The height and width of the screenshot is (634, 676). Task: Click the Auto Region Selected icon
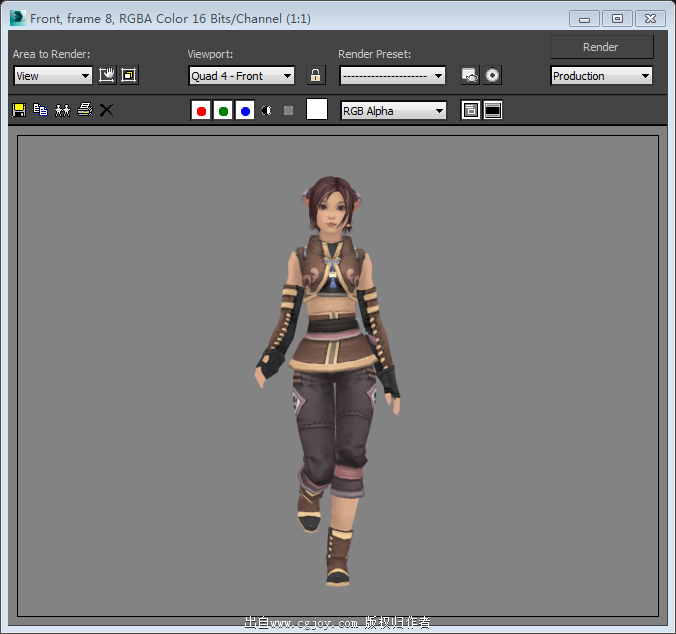(129, 75)
